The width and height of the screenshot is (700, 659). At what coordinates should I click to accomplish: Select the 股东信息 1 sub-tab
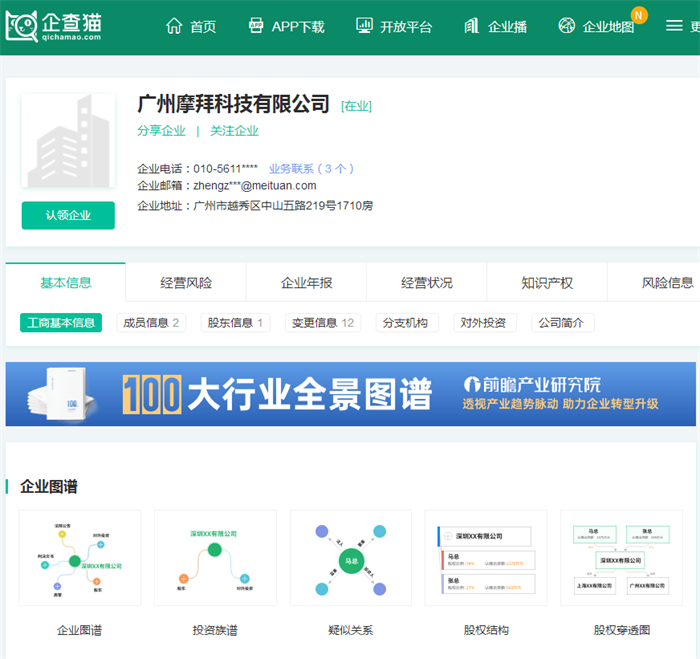click(x=235, y=323)
